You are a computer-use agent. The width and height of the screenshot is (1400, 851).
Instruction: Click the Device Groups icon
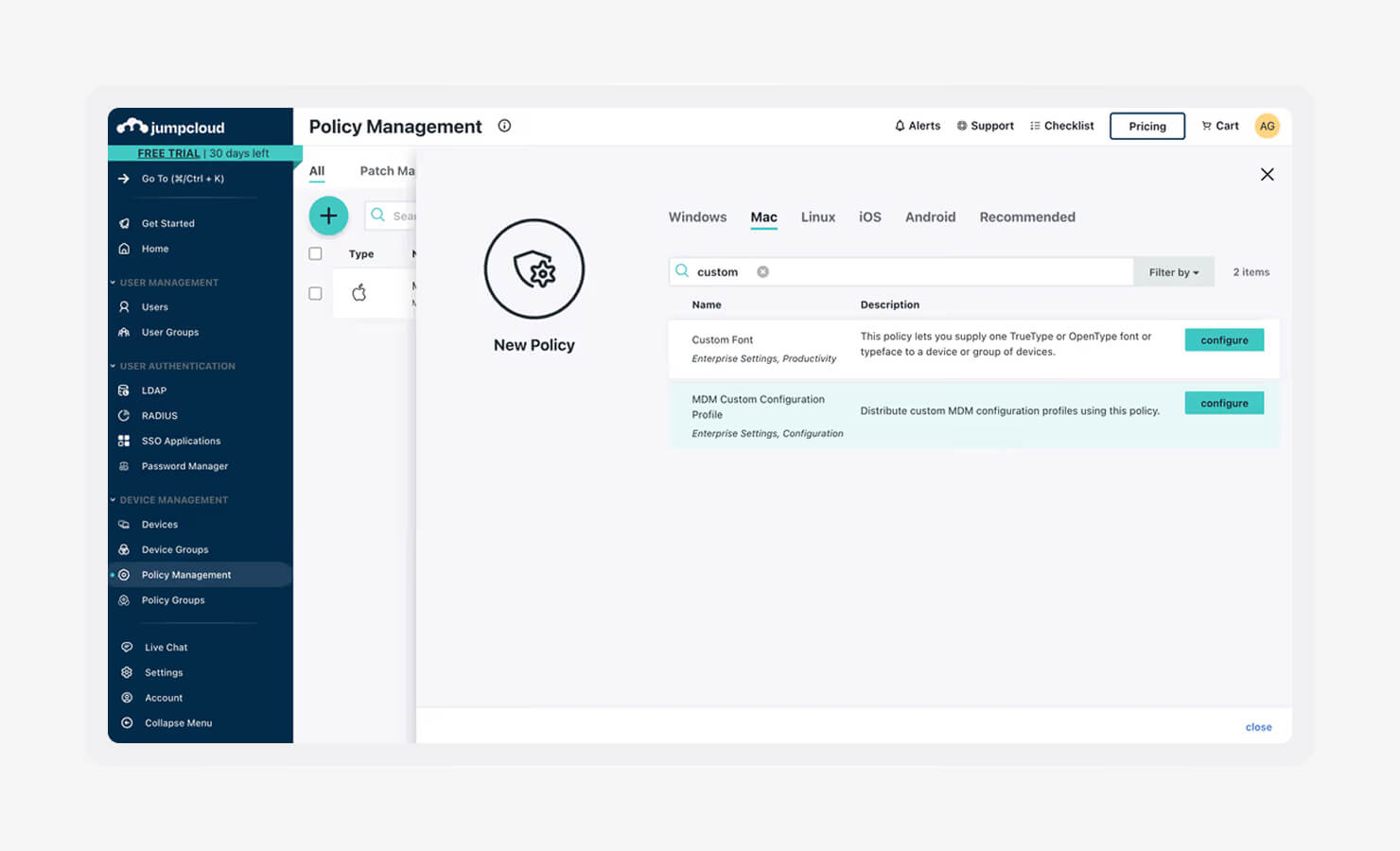point(124,549)
